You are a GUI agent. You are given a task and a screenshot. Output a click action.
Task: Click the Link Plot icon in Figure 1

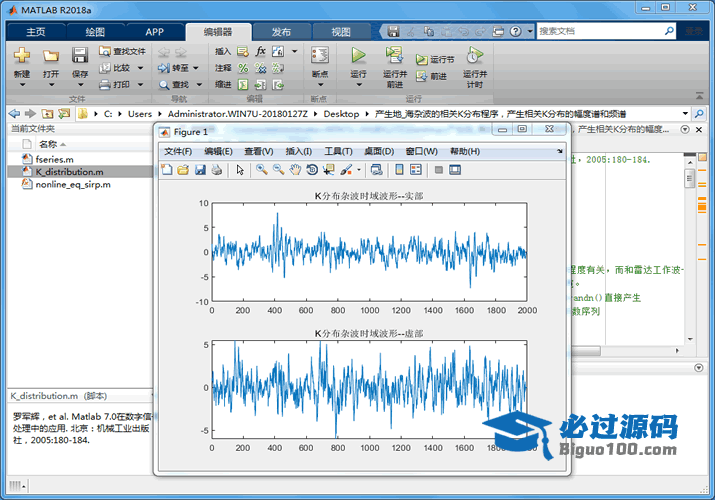tap(376, 170)
